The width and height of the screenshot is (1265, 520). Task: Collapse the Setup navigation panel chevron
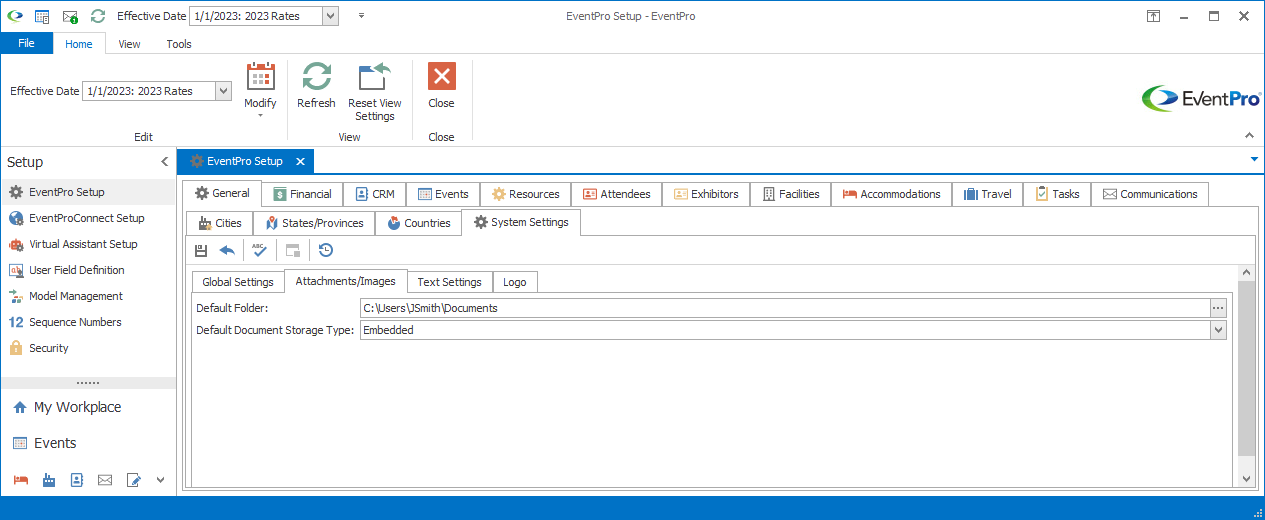[165, 162]
